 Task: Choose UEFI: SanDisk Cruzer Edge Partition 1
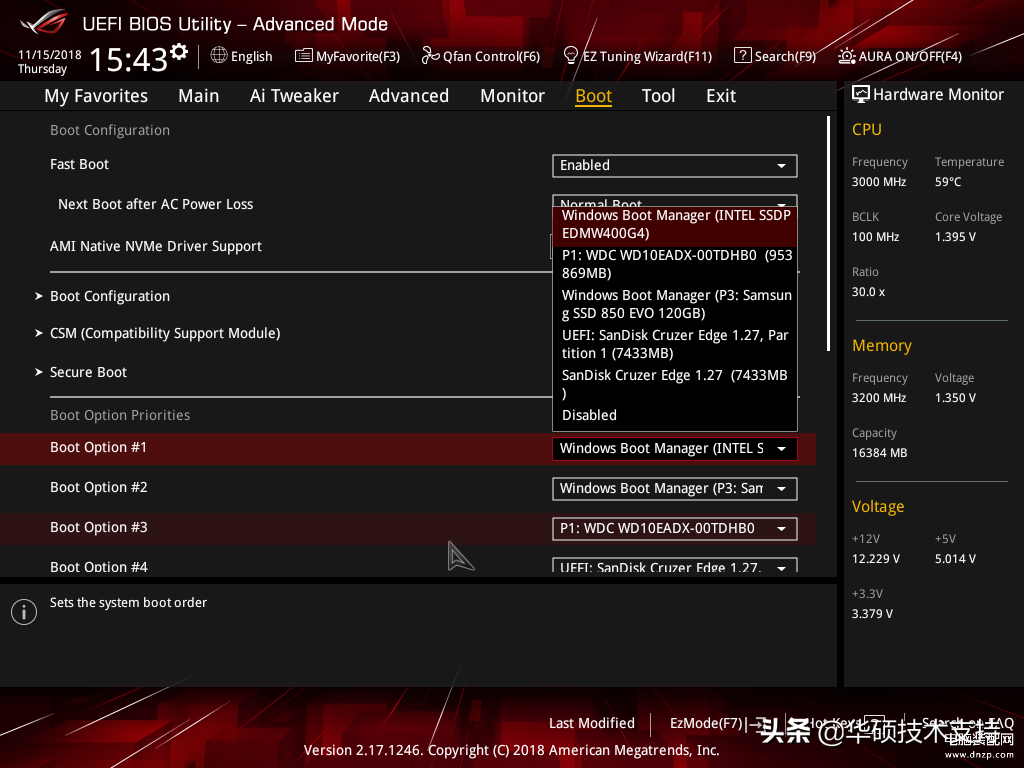coord(675,344)
